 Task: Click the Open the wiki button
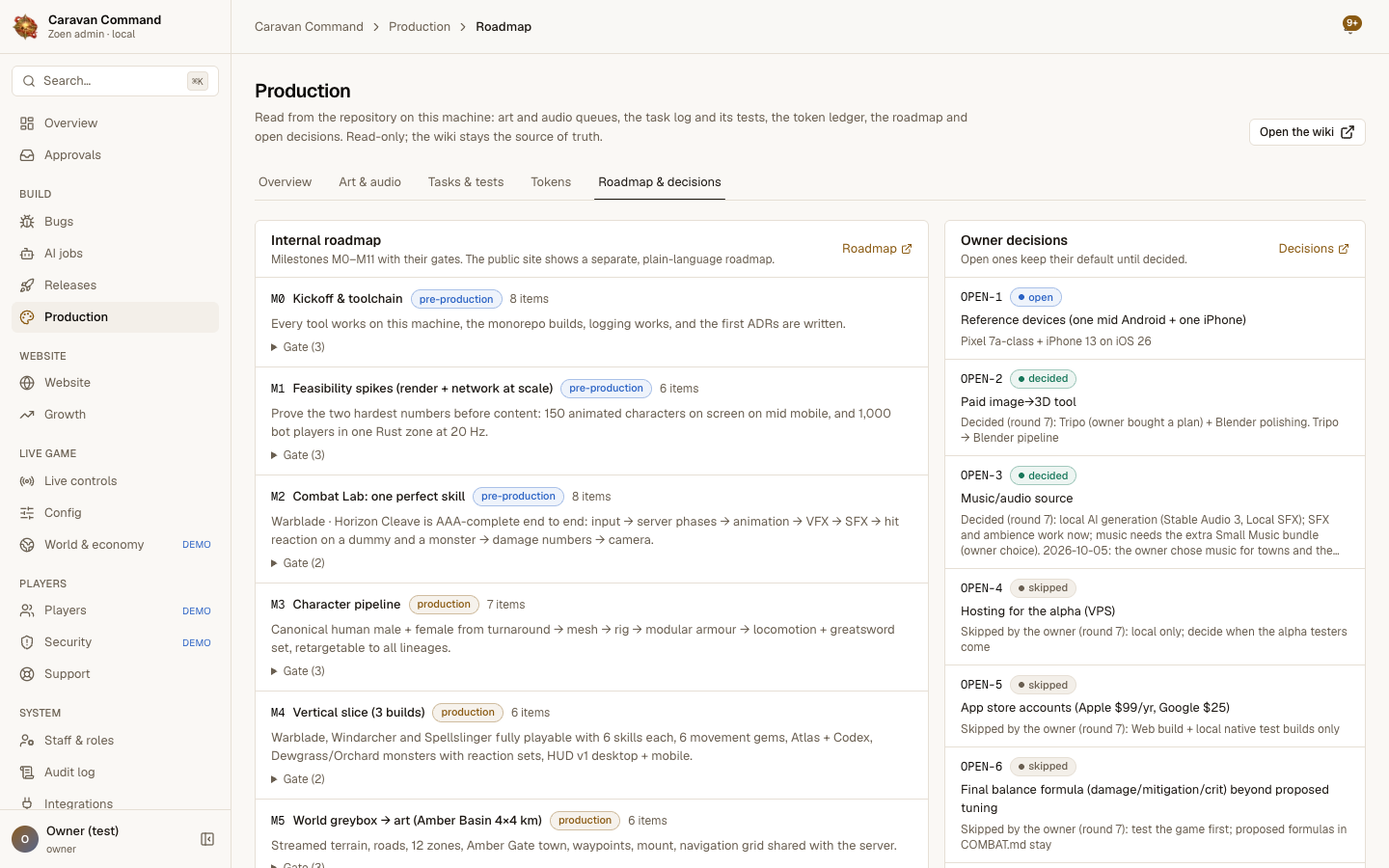point(1307,132)
